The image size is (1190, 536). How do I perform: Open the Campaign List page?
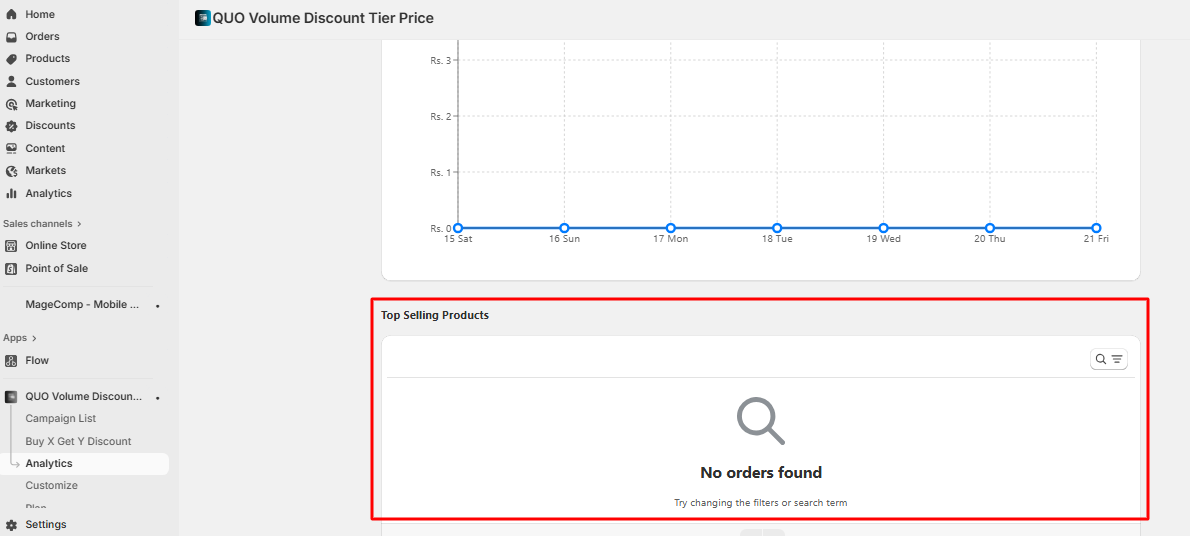point(61,419)
